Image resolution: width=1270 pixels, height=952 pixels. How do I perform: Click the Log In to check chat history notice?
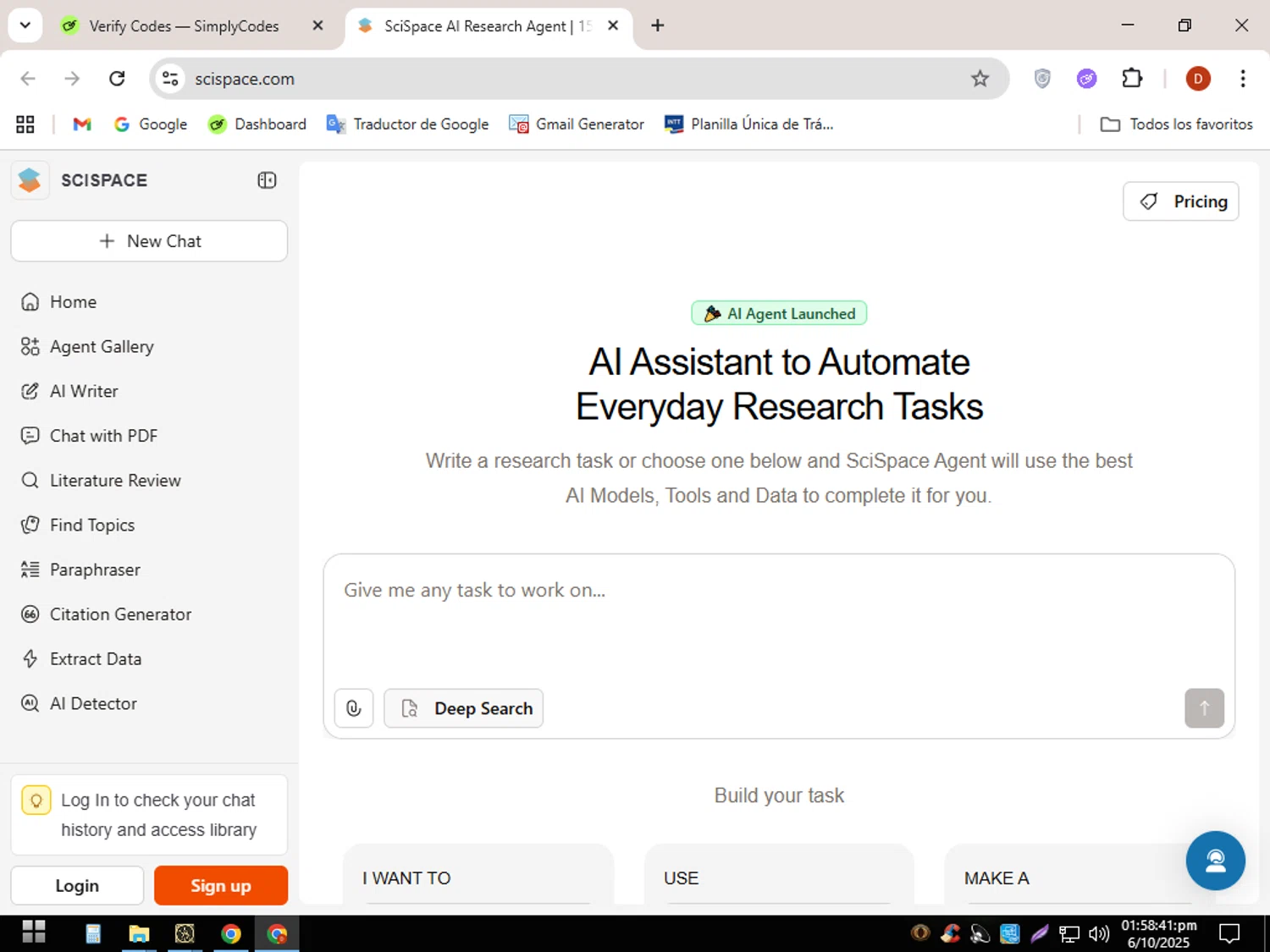(x=149, y=815)
